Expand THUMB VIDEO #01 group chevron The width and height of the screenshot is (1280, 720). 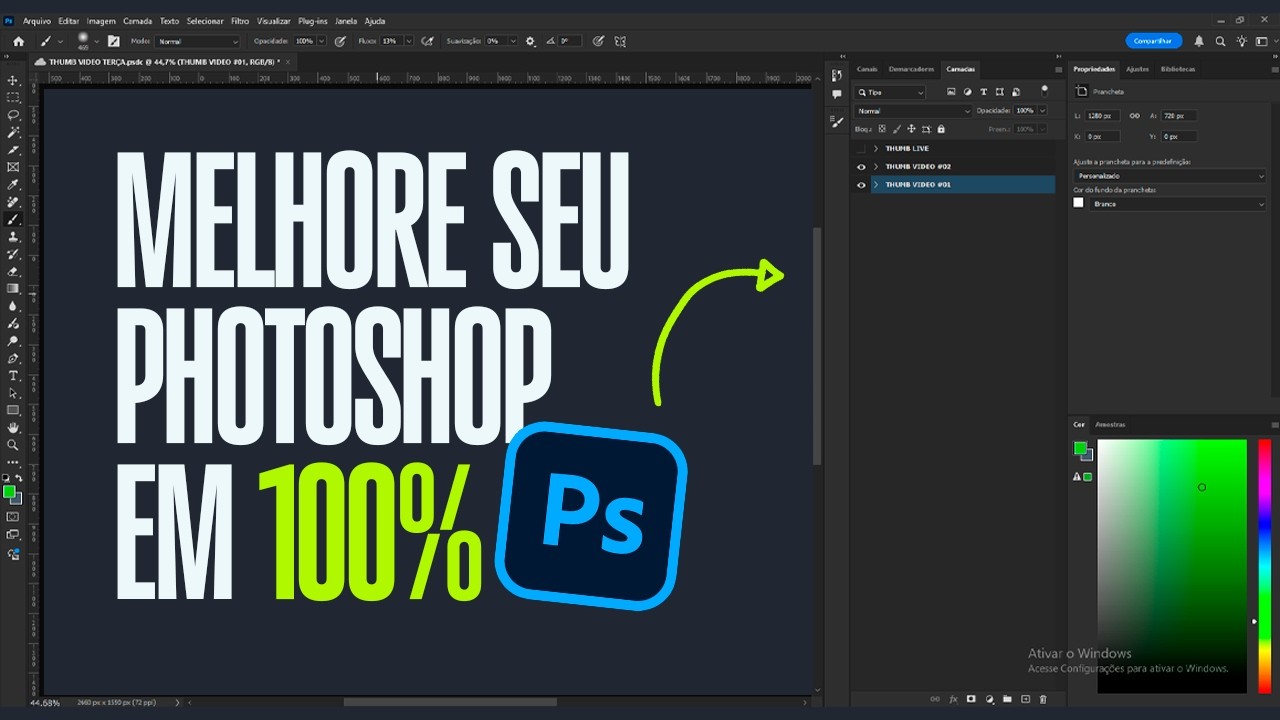[876, 185]
